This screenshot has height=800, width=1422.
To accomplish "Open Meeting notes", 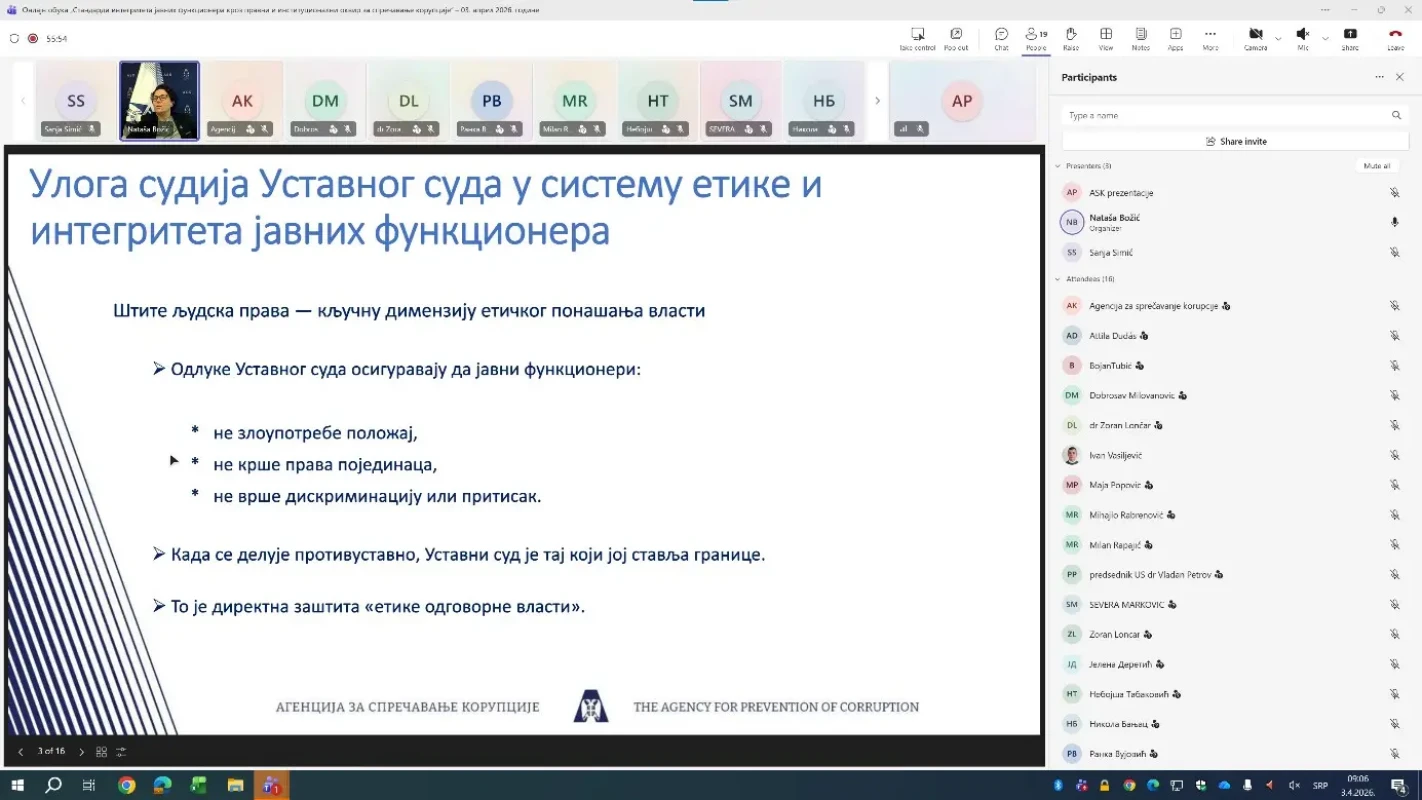I will [x=1139, y=36].
